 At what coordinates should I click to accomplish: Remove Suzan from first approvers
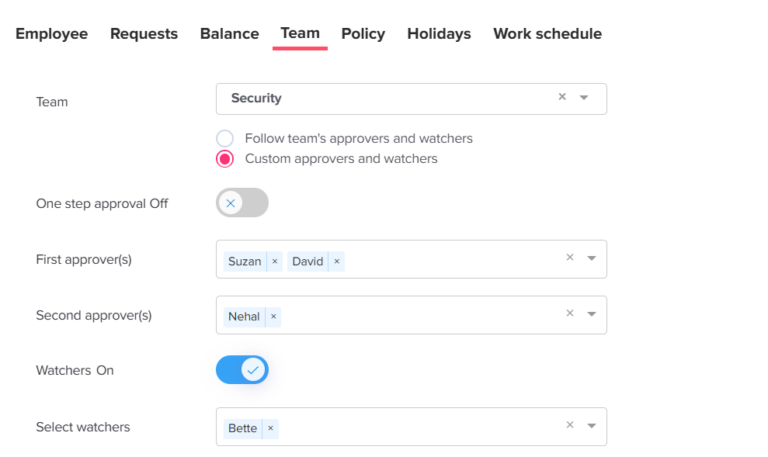[275, 261]
